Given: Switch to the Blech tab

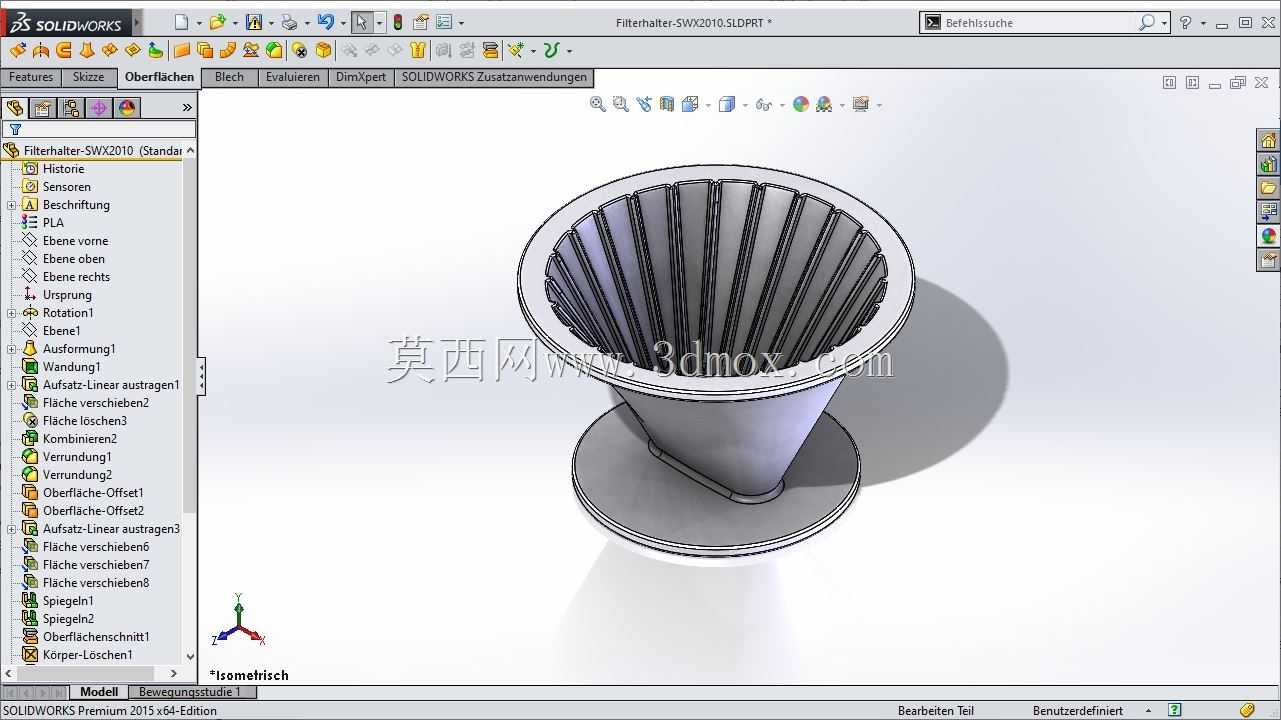Looking at the screenshot, I should point(229,77).
